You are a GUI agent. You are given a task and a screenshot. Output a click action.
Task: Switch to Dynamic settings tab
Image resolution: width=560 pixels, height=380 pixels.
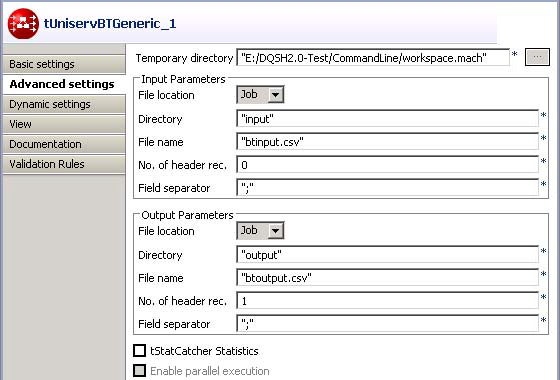click(x=64, y=104)
